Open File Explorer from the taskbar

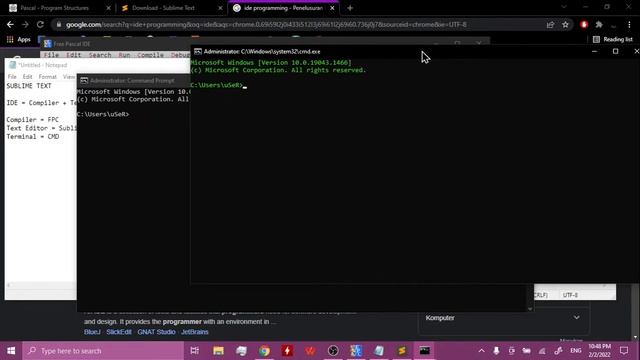point(218,351)
